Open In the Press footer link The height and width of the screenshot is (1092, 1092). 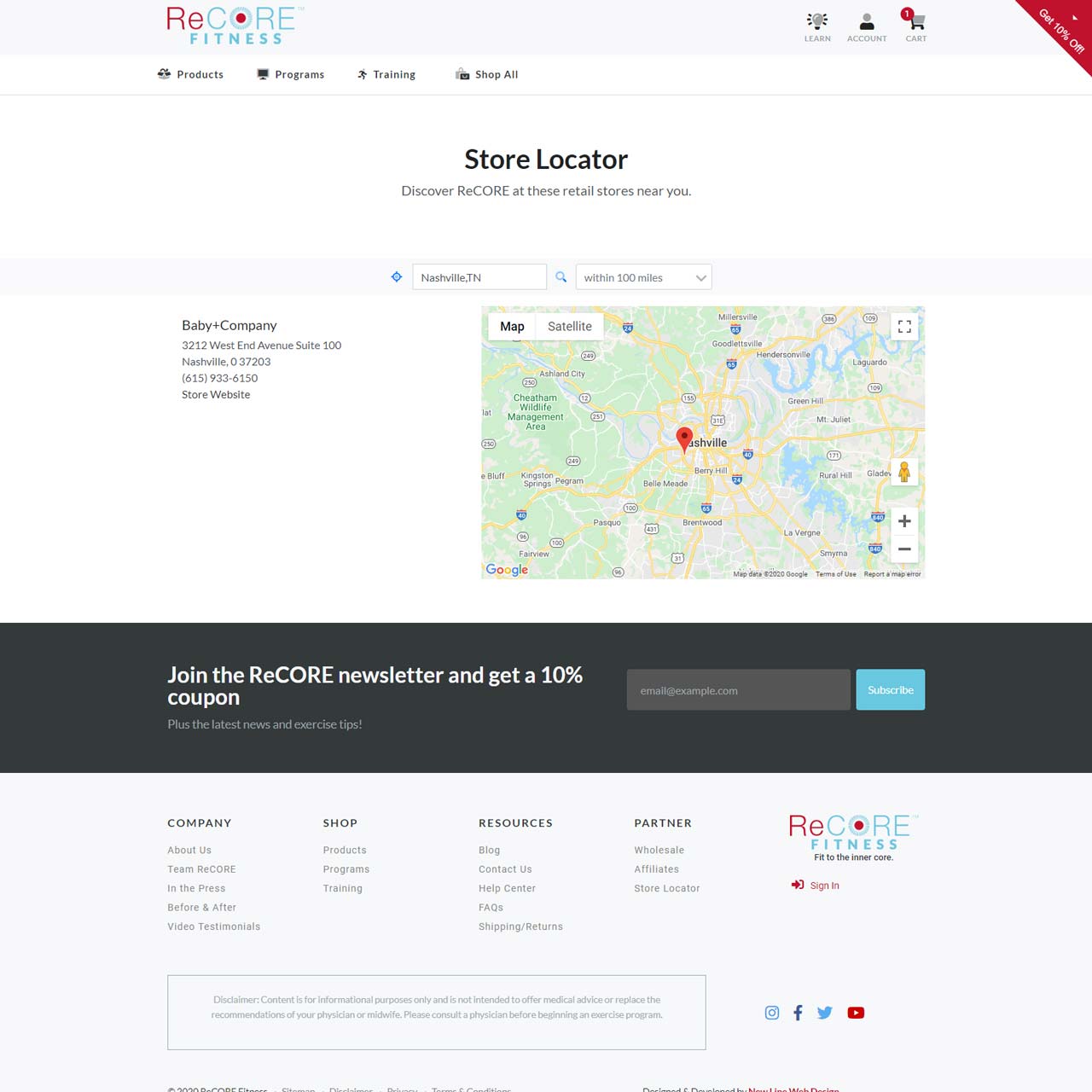pos(196,888)
